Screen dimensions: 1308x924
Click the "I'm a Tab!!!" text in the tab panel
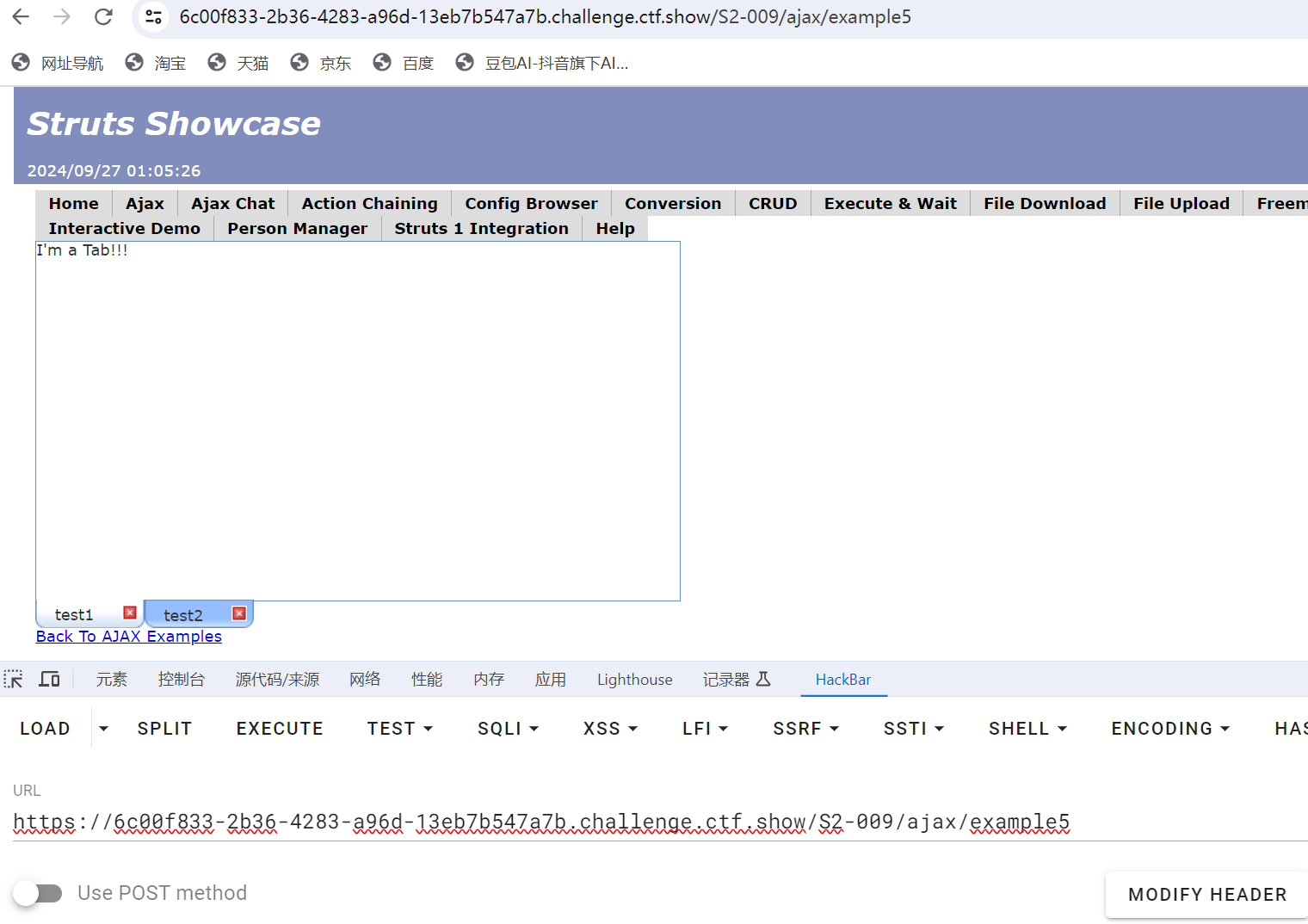coord(82,250)
